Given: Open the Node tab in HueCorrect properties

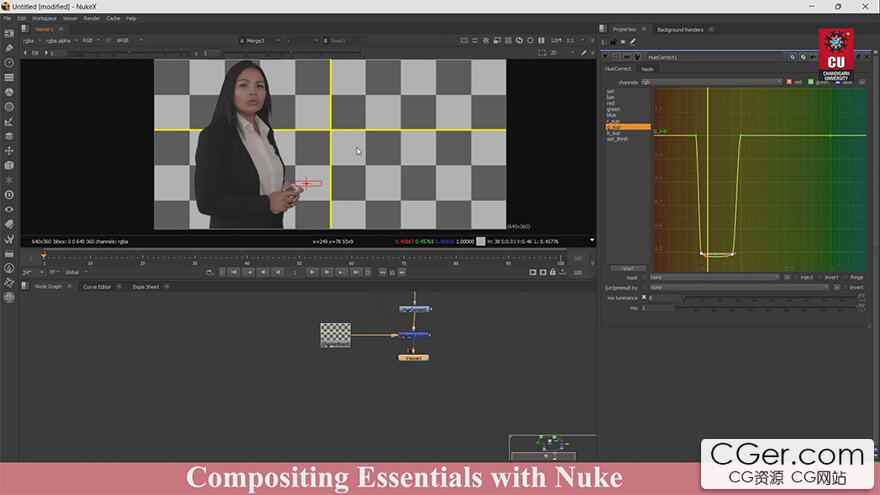Looking at the screenshot, I should [x=647, y=69].
